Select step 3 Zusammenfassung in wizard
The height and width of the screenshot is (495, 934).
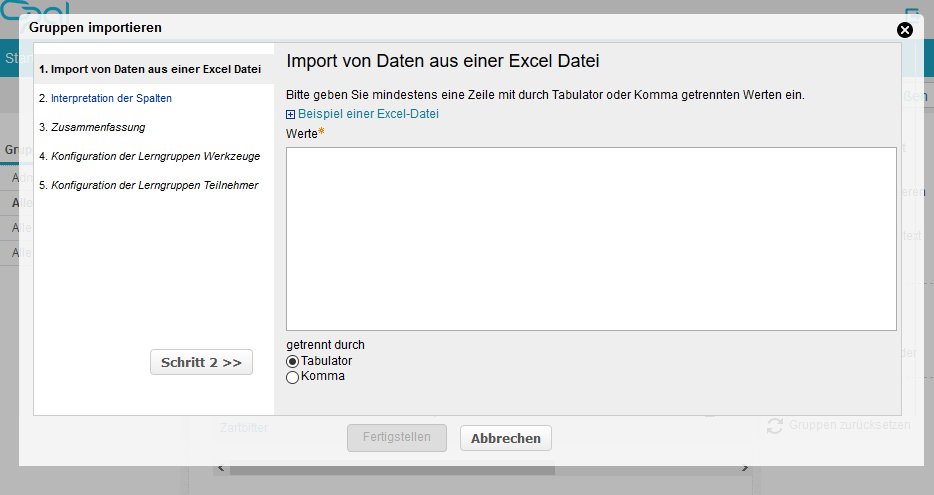point(92,127)
